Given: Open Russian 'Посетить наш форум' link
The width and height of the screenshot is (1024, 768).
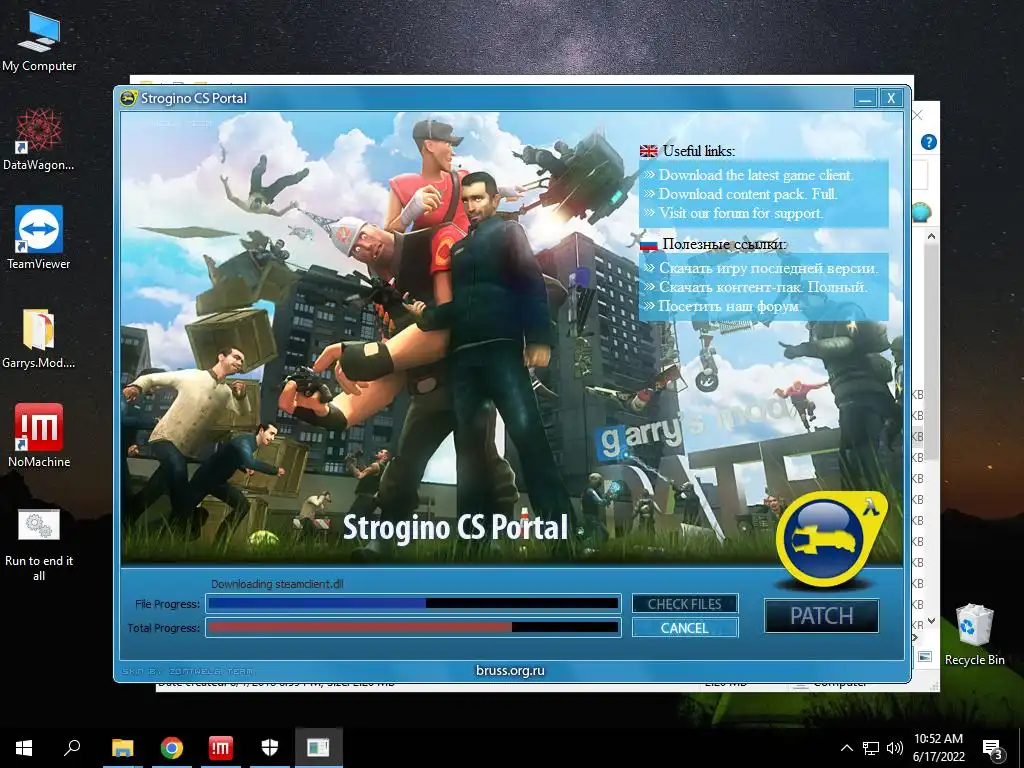Looking at the screenshot, I should [x=730, y=306].
